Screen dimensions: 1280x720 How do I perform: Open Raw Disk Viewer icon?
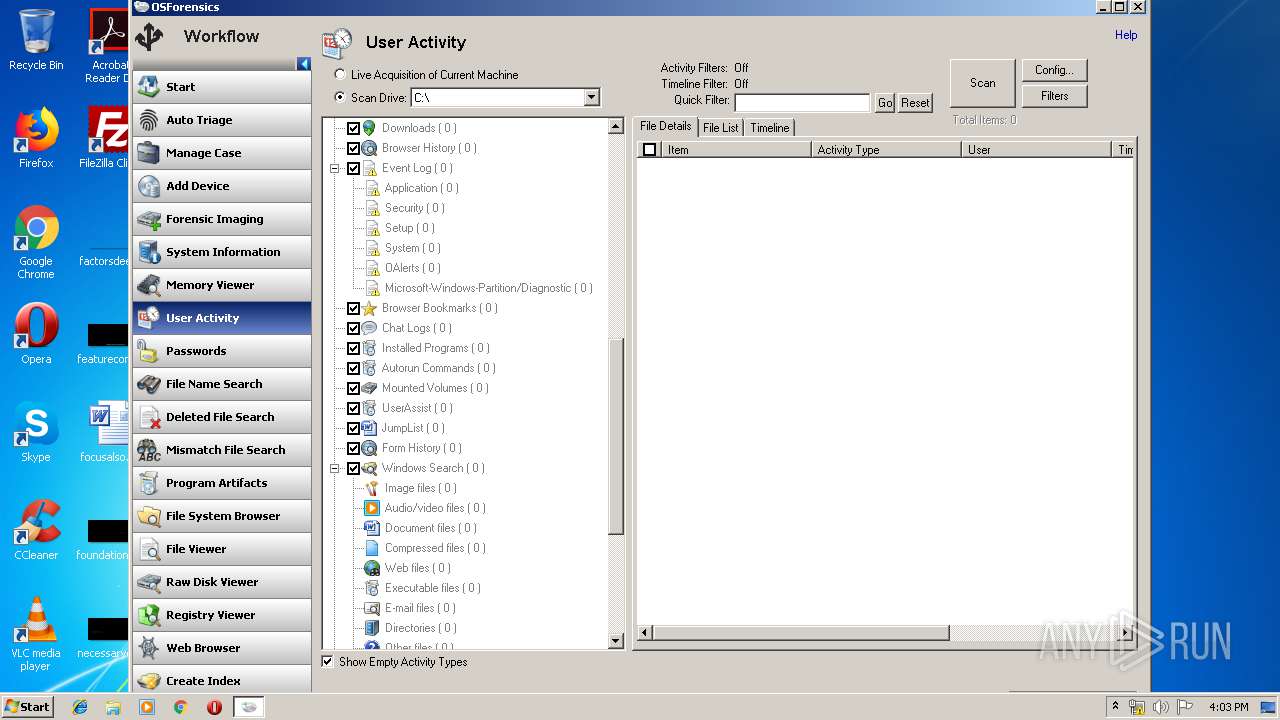point(149,582)
